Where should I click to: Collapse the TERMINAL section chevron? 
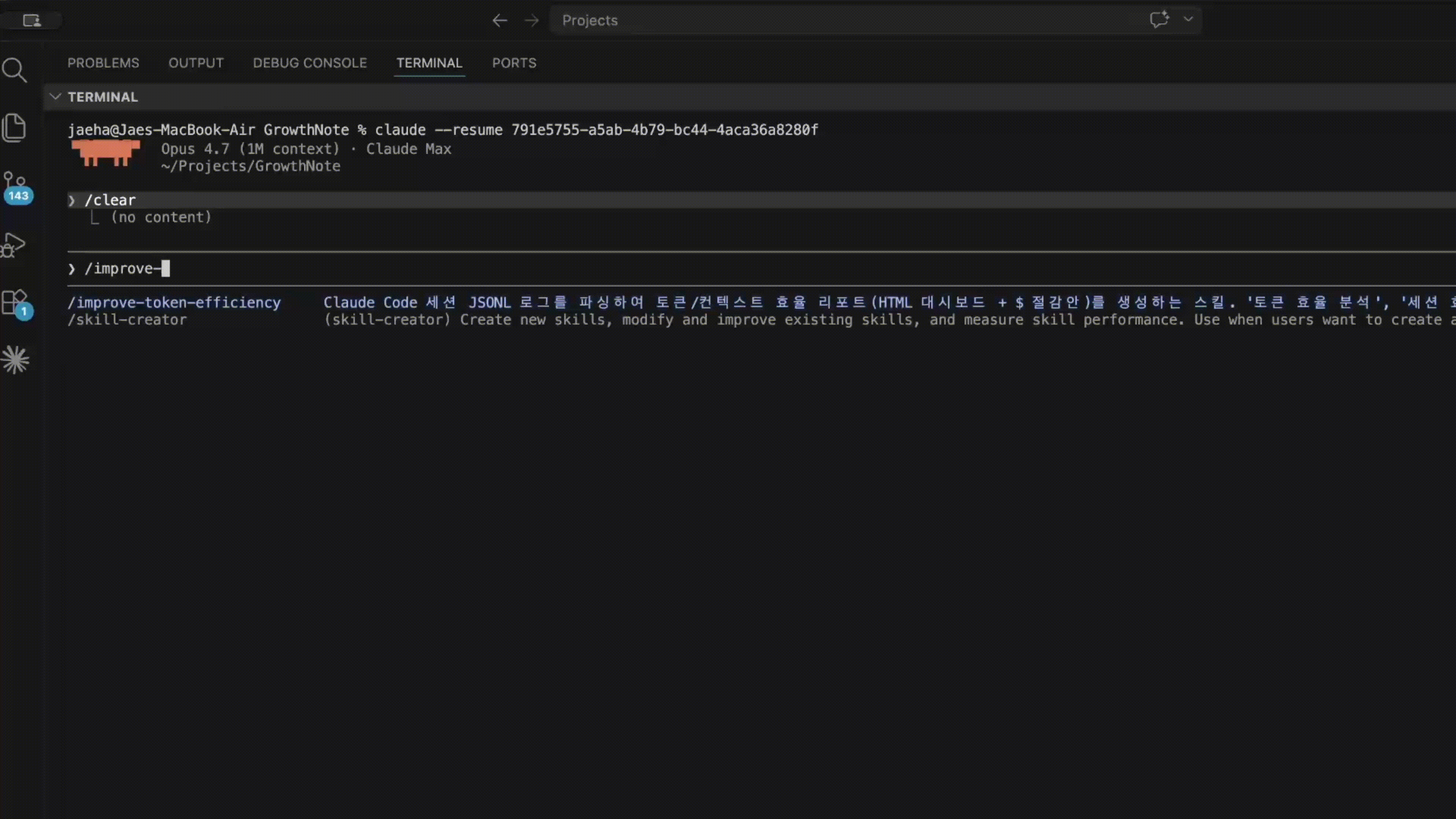point(55,97)
